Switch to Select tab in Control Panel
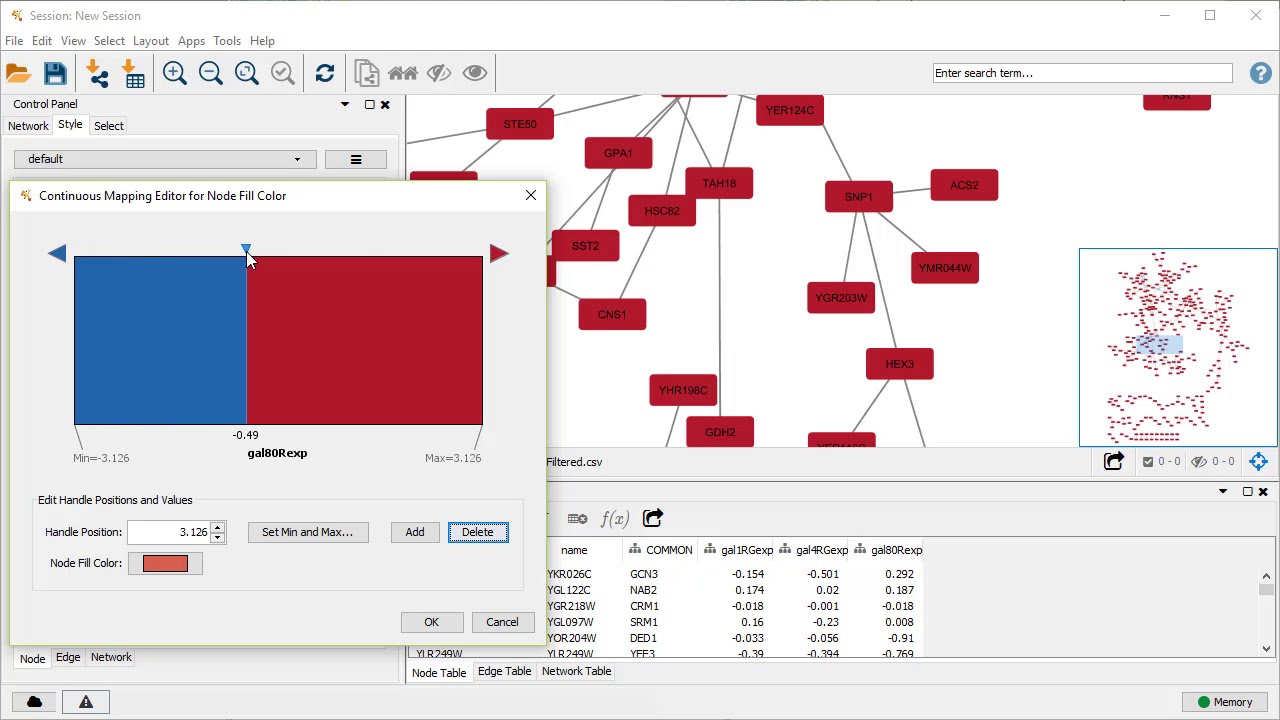The image size is (1280, 720). pos(109,126)
